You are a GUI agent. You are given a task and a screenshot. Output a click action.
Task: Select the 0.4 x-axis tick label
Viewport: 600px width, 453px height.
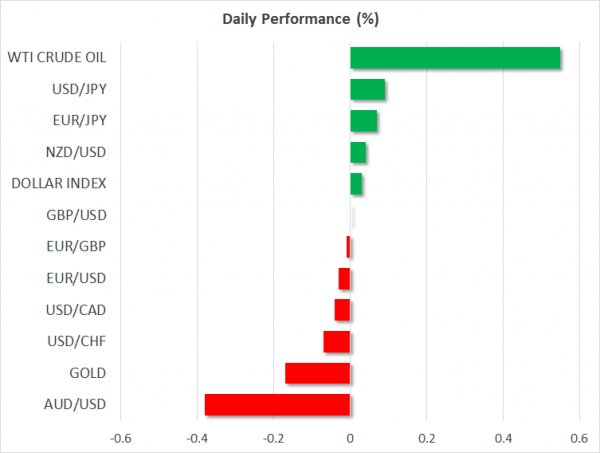(x=503, y=437)
